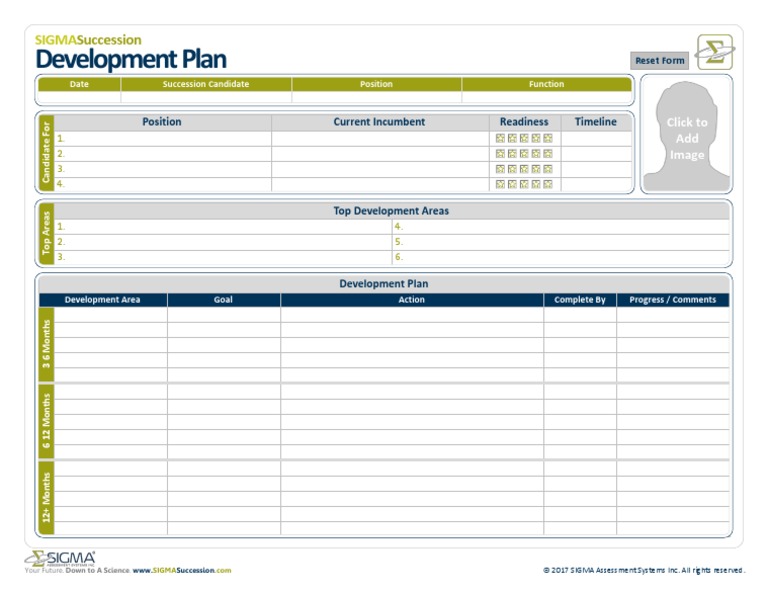Image resolution: width=768 pixels, height=594 pixels.
Task: Click first Complete By cell in 12+ Months
Action: click(580, 469)
